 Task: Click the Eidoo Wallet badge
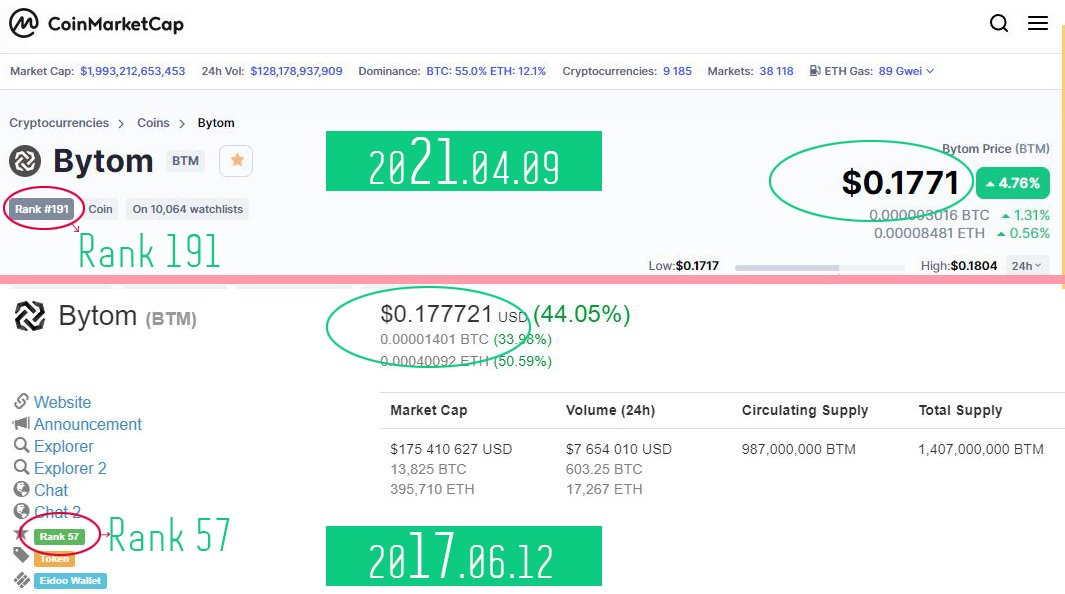[70, 580]
